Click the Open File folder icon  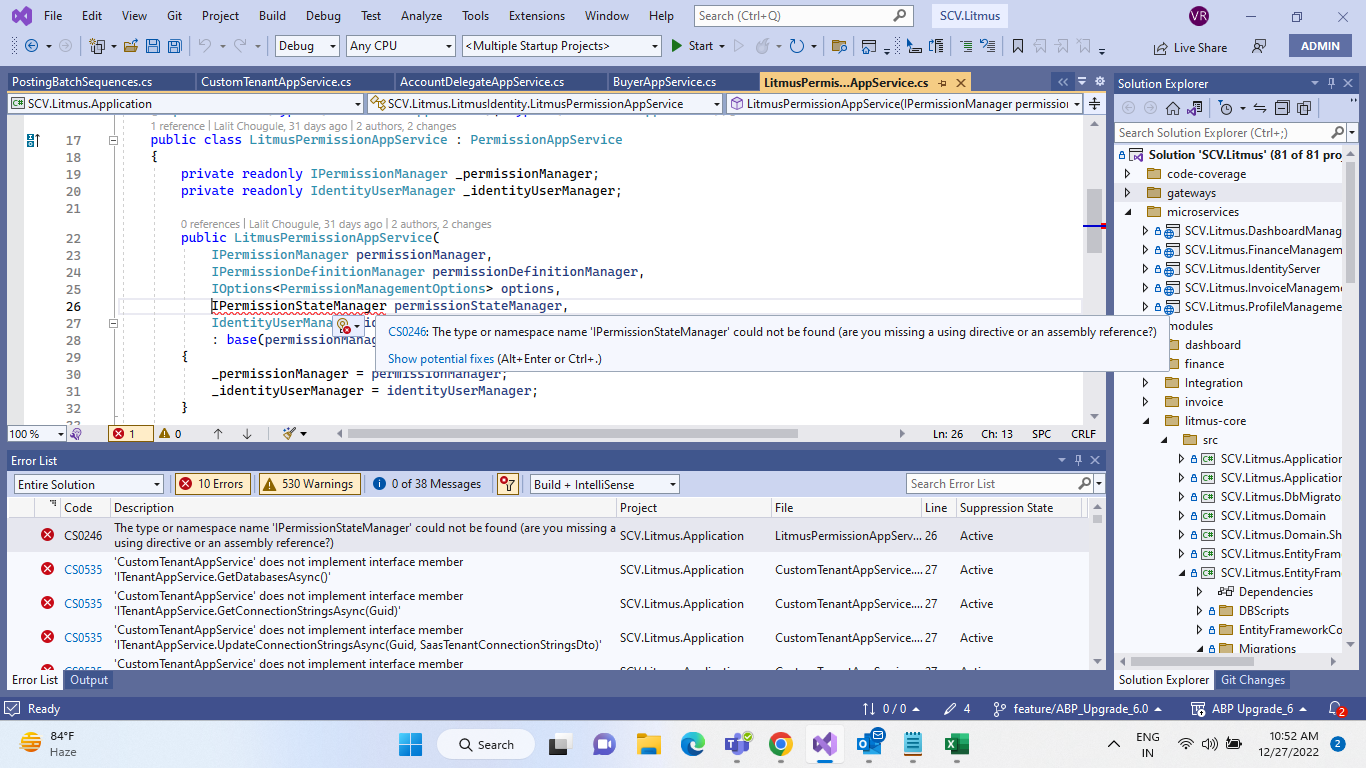133,46
